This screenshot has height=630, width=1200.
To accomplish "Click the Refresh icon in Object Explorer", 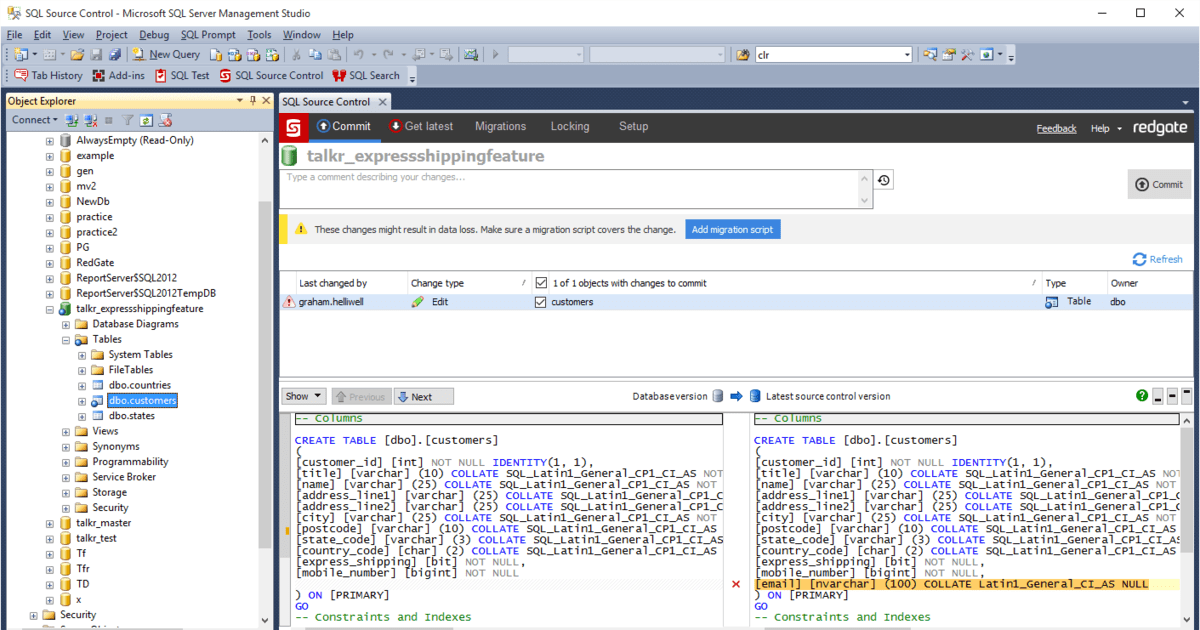I will (146, 120).
